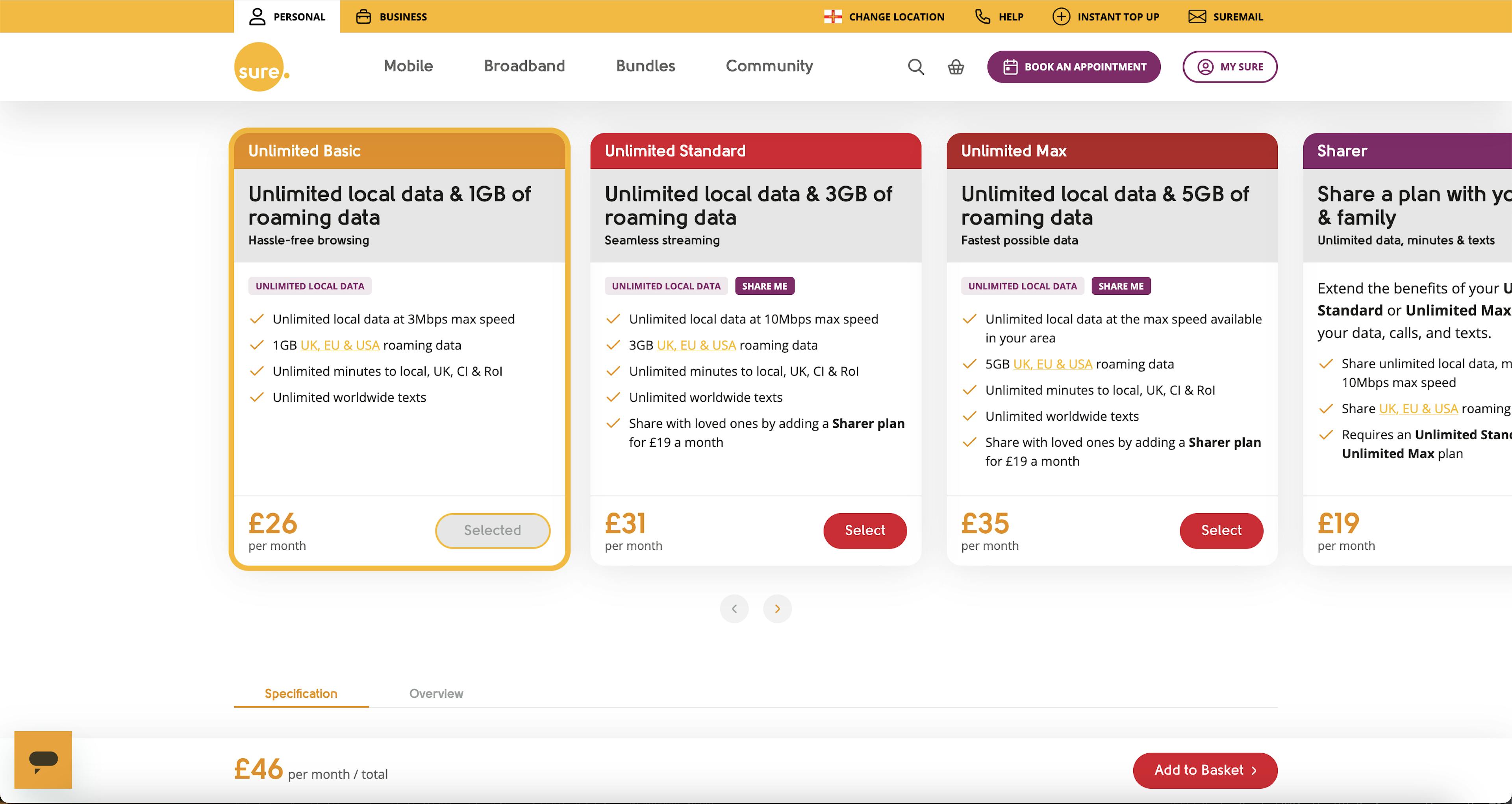
Task: Show next plans with right carousel arrow
Action: pos(777,609)
